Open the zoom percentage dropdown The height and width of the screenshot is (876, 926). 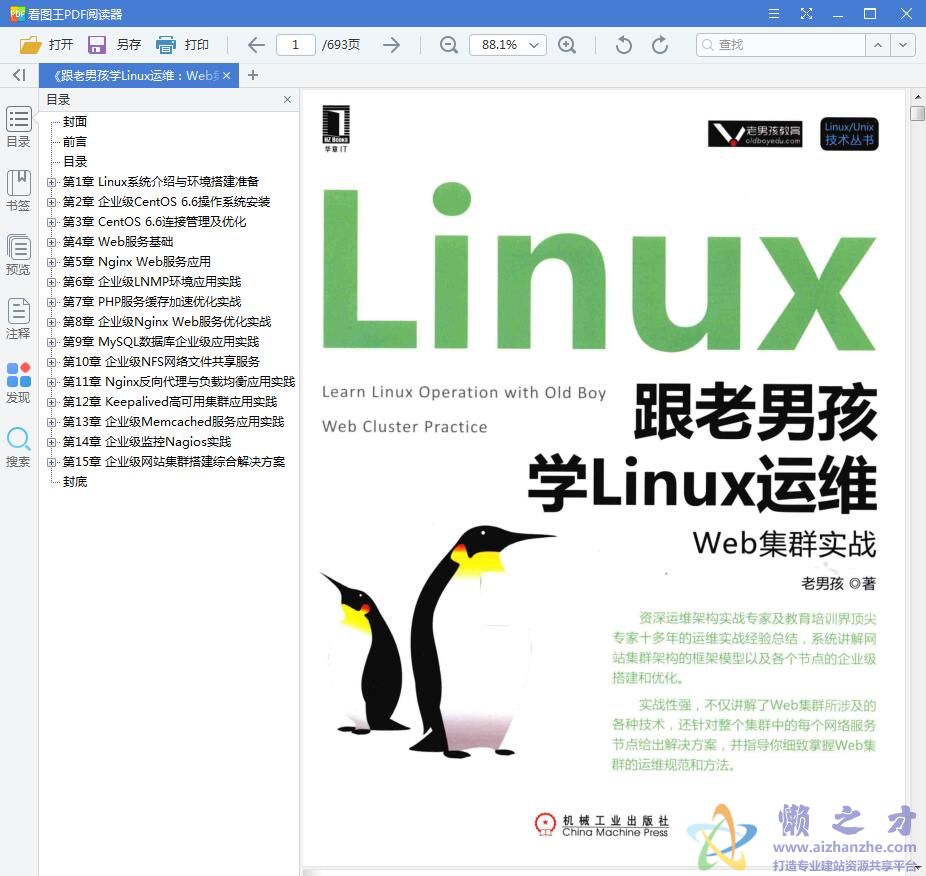coord(534,44)
